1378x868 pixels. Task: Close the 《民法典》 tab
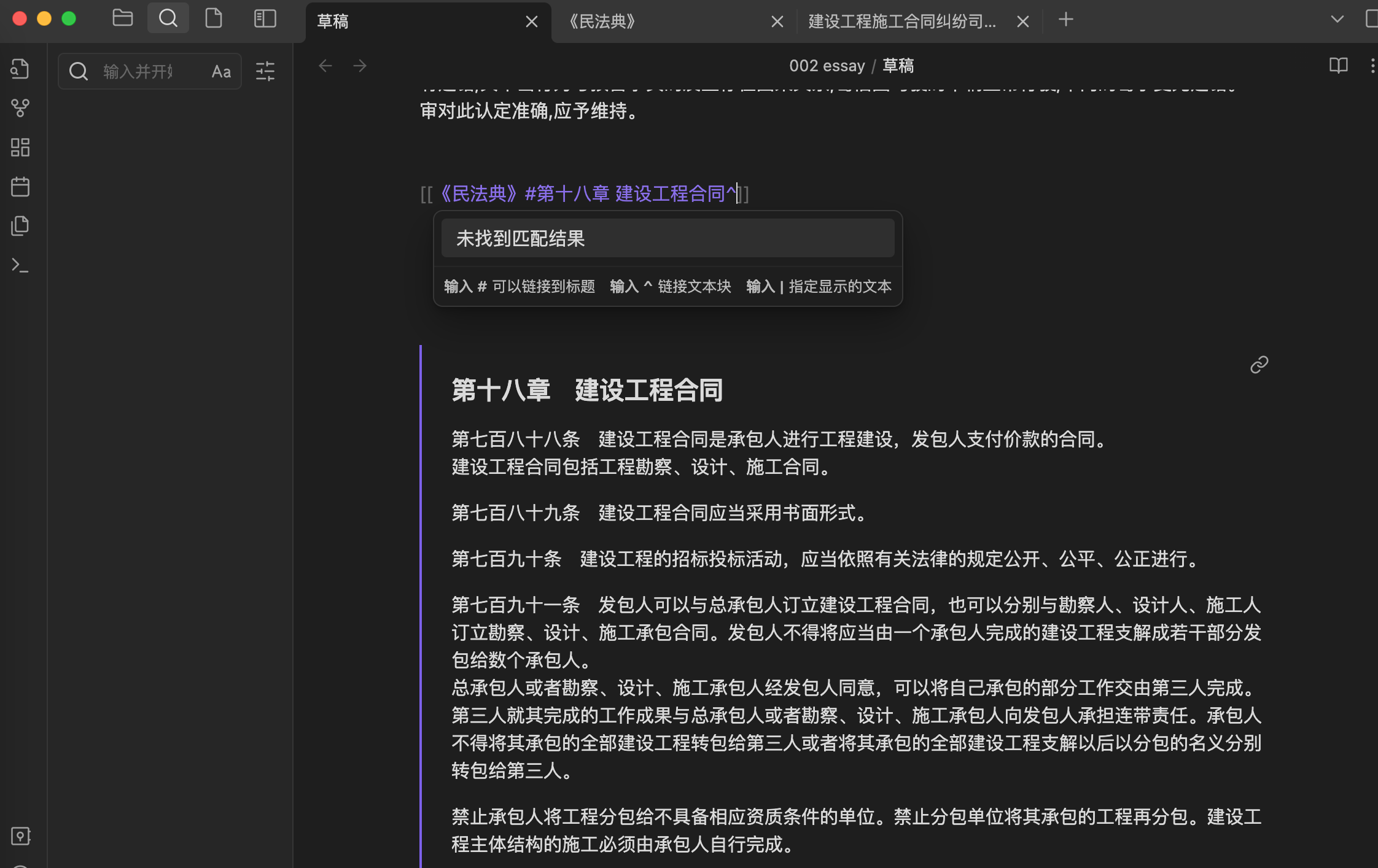[x=777, y=22]
